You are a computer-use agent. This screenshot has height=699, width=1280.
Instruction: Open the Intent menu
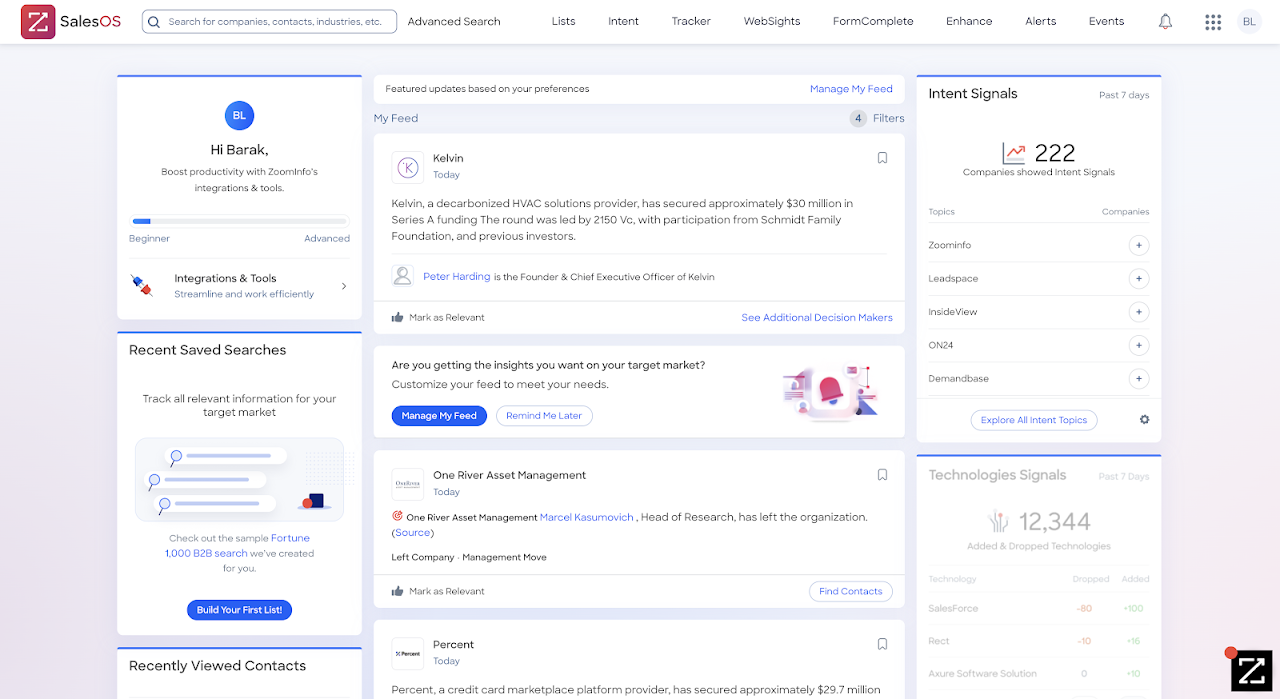coord(623,21)
